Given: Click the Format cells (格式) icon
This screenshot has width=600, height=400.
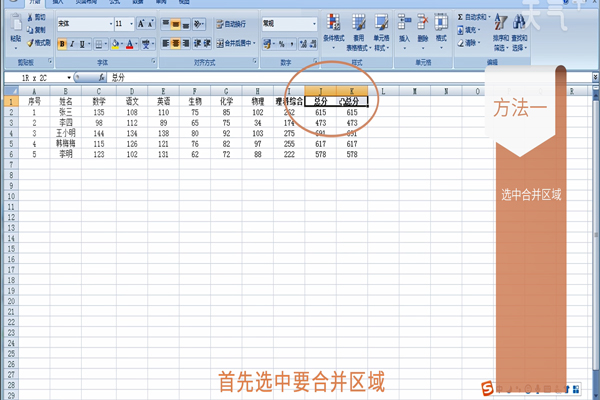Looking at the screenshot, I should click(x=441, y=22).
